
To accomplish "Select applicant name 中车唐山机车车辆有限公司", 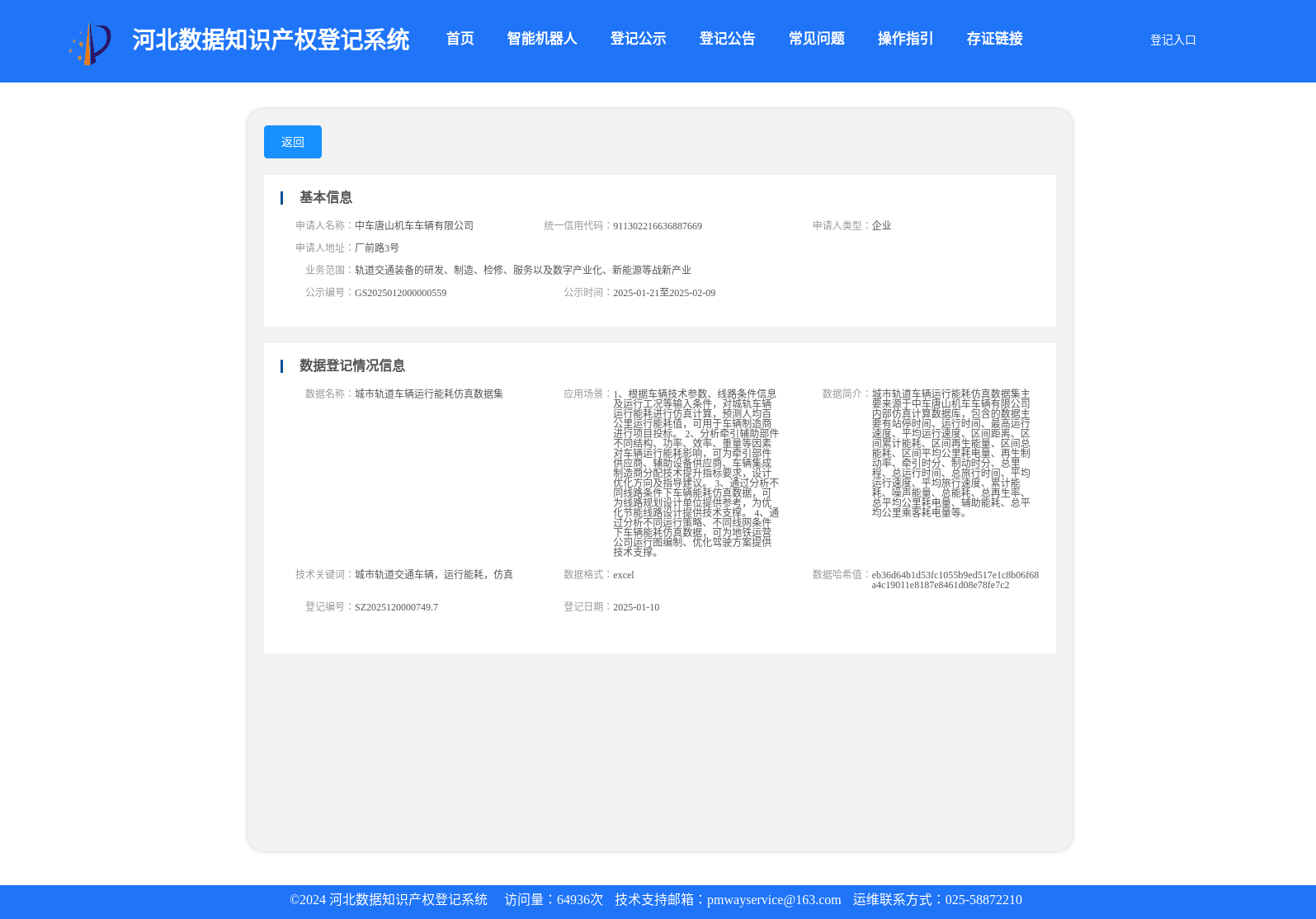I will point(414,226).
